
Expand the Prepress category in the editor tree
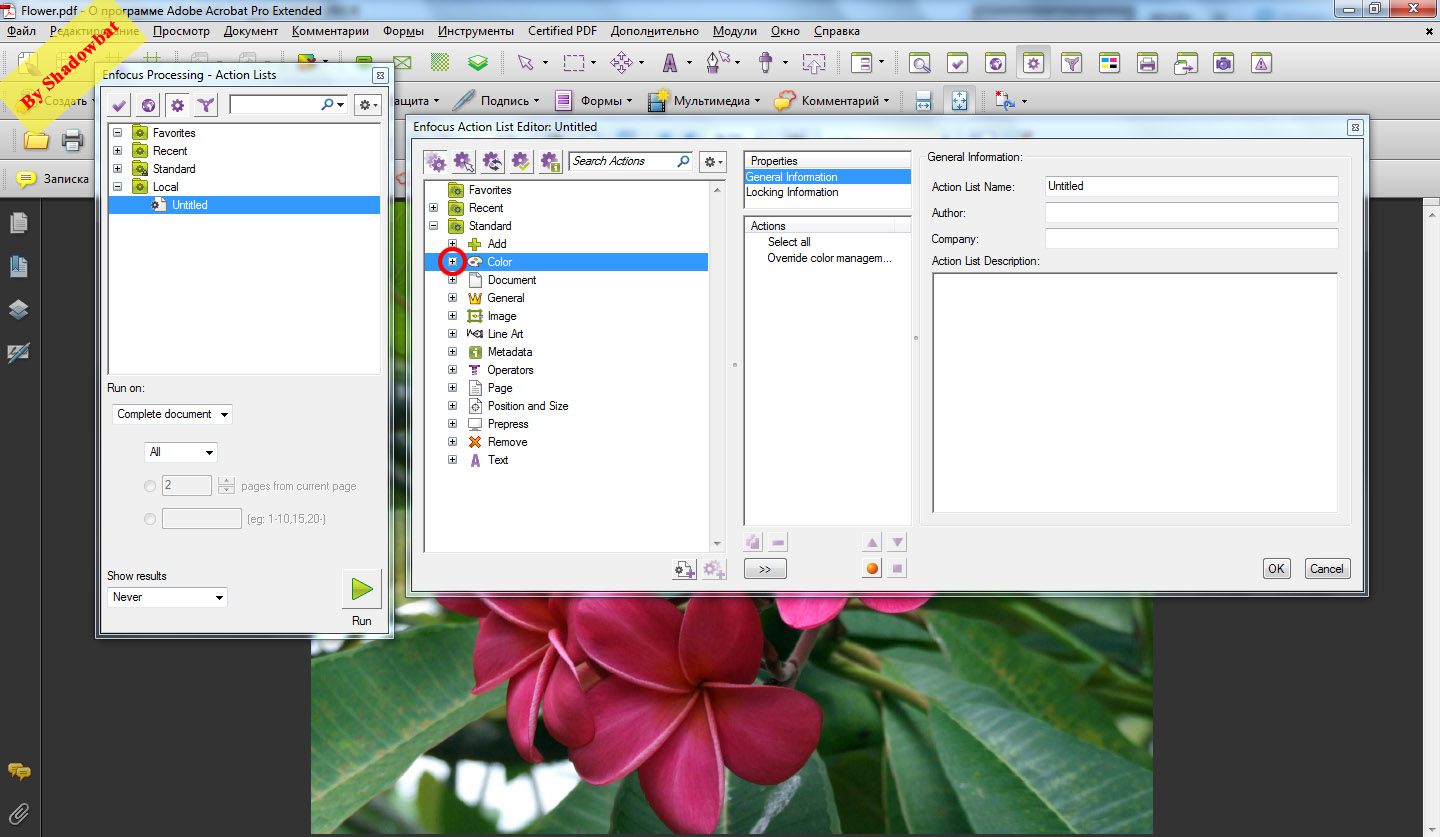[x=452, y=424]
